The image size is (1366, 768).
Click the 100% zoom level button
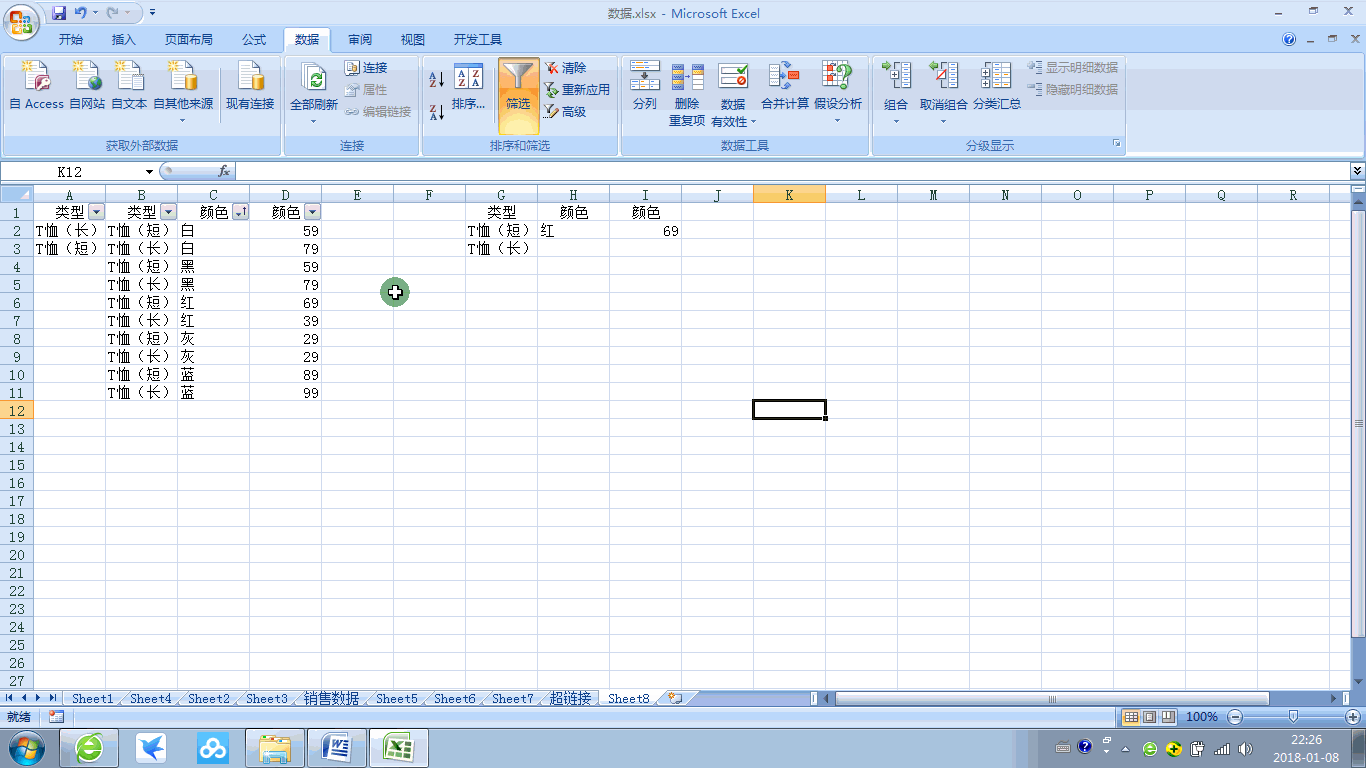coord(1201,717)
